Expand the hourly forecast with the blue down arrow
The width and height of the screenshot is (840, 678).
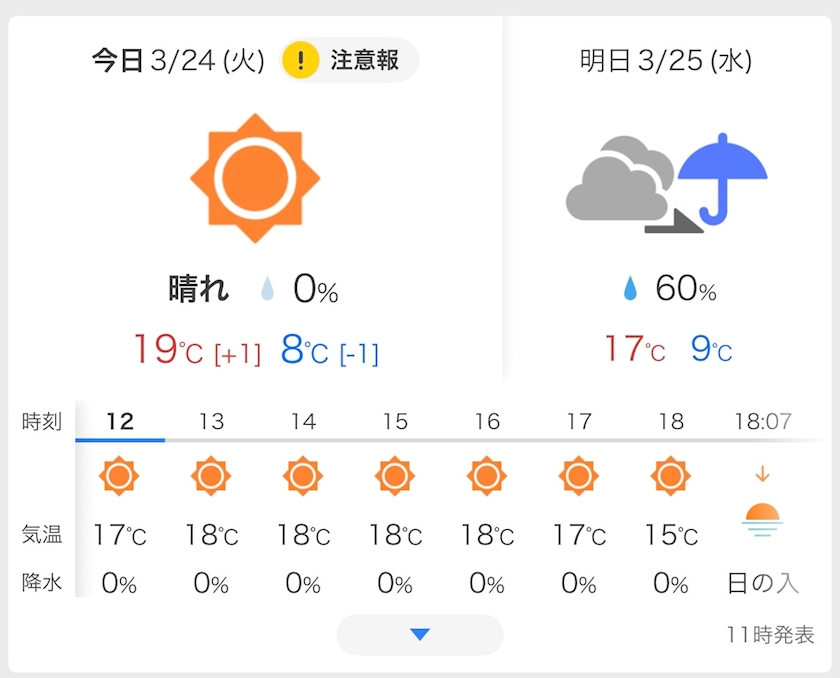420,634
